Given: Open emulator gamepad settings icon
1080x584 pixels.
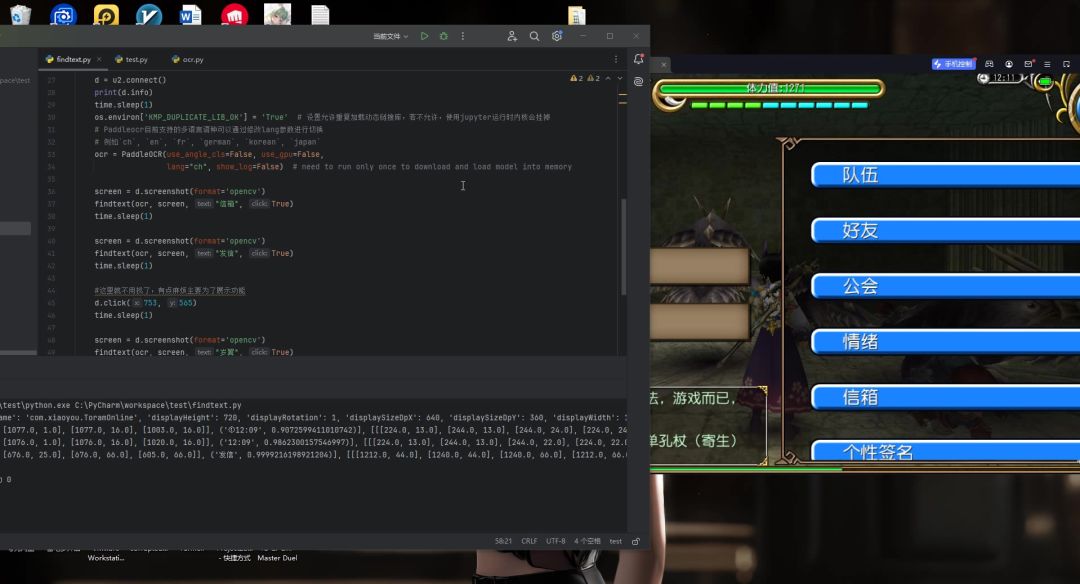Looking at the screenshot, I should (x=989, y=64).
